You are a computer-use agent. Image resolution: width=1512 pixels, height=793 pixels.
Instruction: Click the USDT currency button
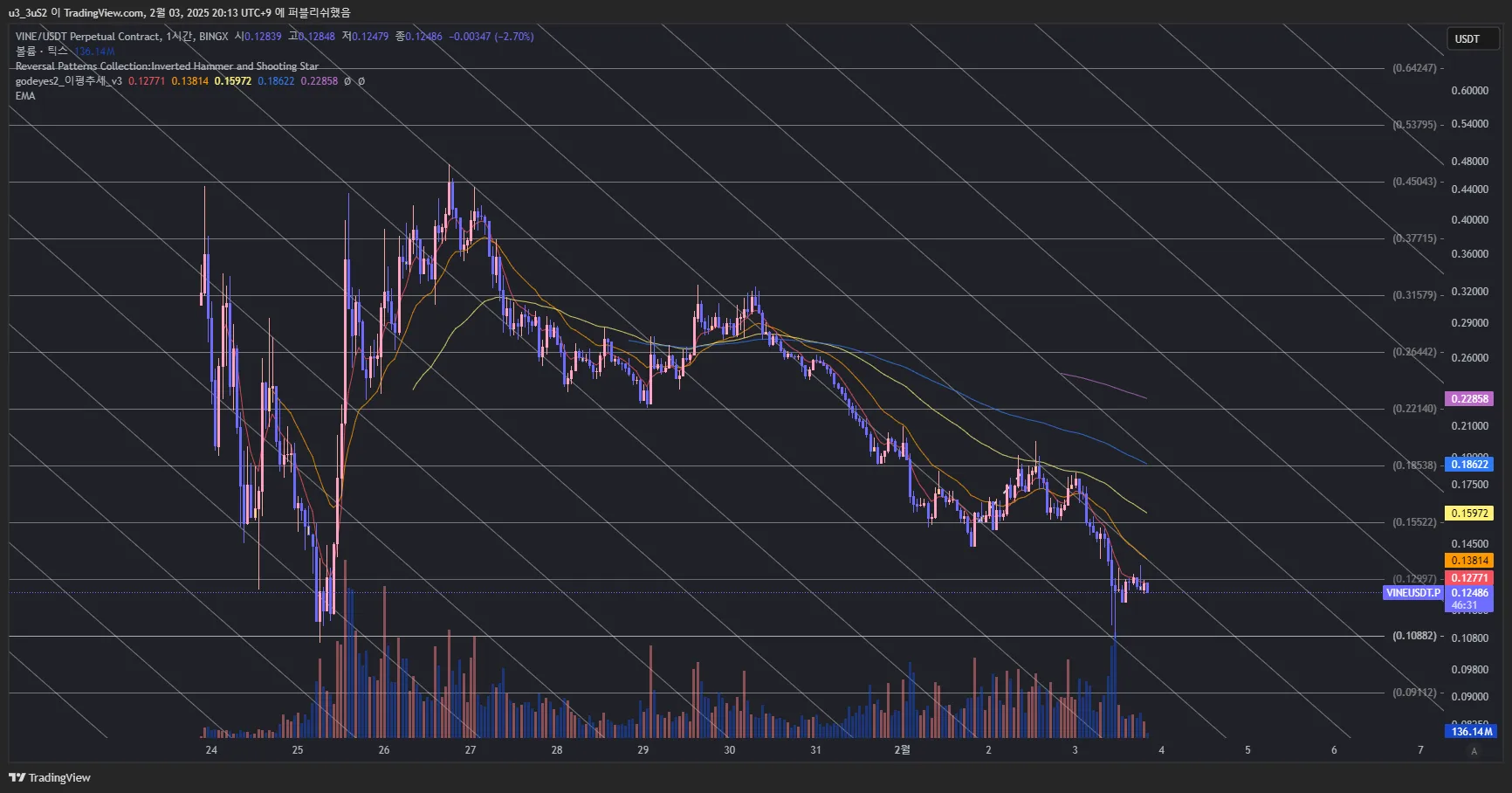coord(1472,38)
